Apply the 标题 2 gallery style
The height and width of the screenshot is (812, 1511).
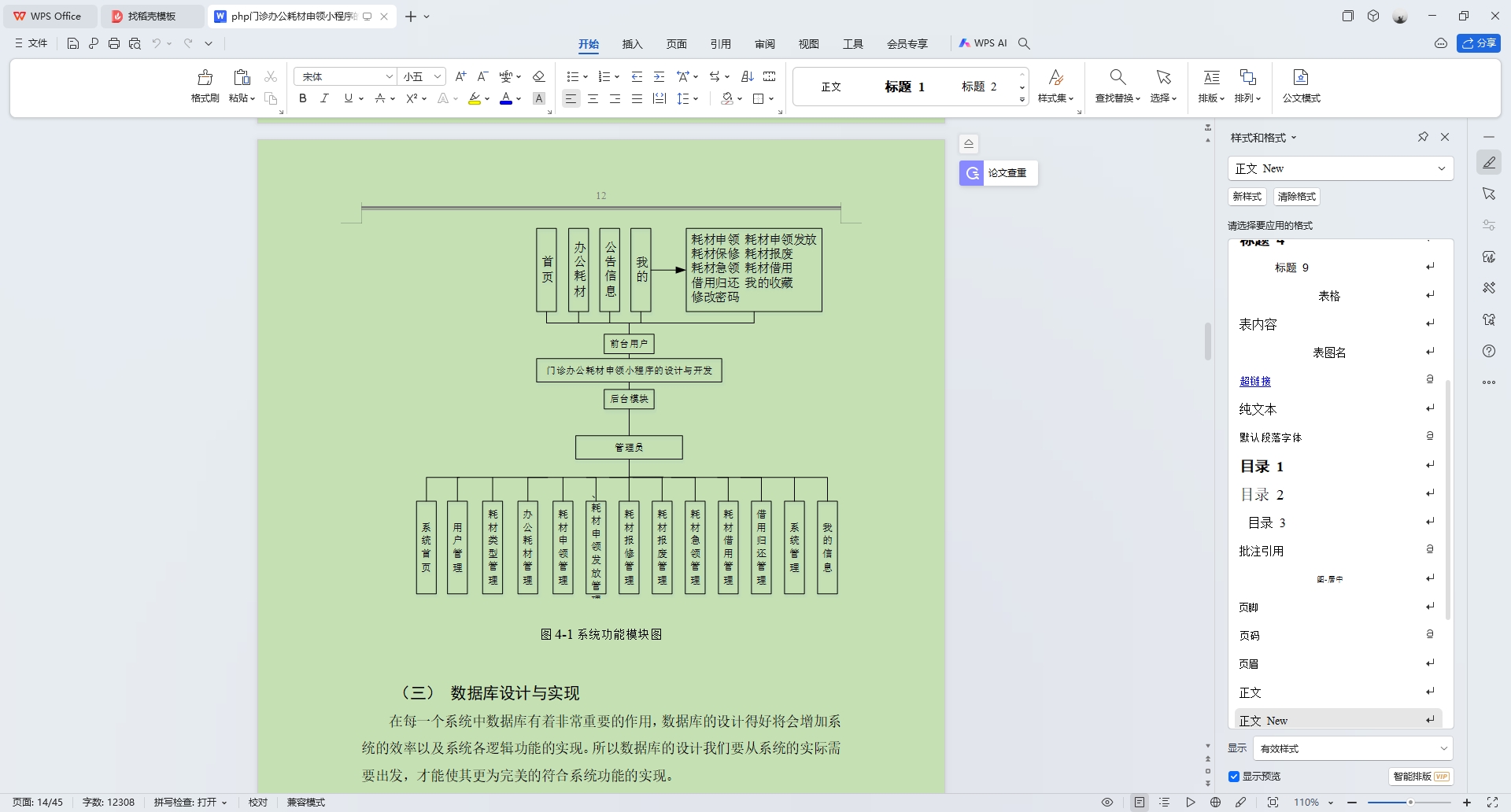click(979, 87)
